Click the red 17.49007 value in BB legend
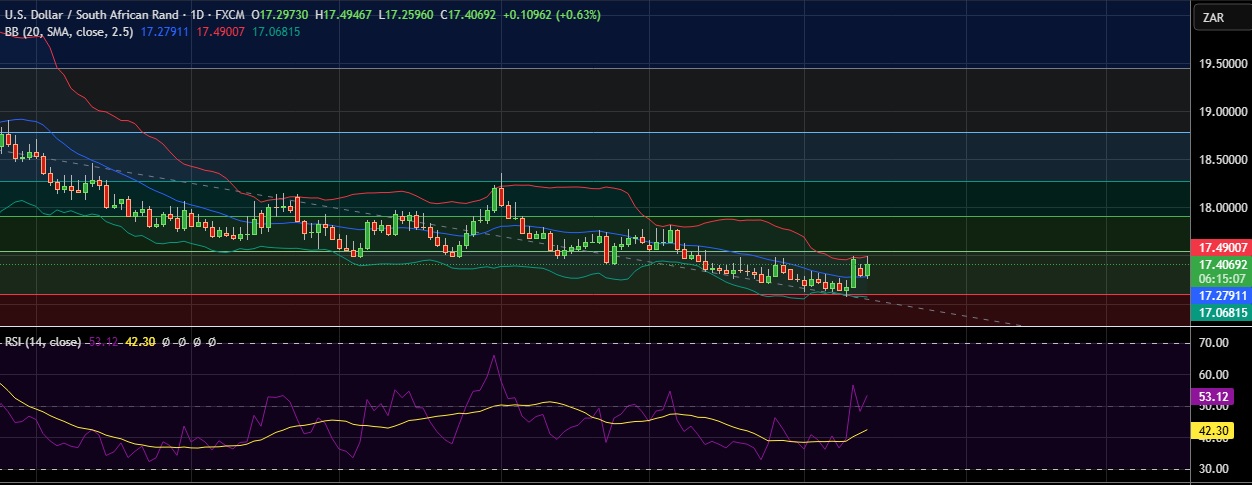Screen dimensions: 1252x485 coord(219,32)
